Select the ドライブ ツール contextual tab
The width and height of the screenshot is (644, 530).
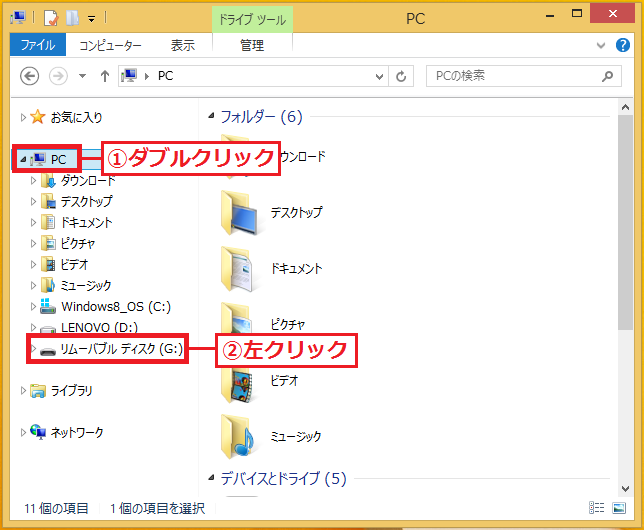click(x=252, y=19)
